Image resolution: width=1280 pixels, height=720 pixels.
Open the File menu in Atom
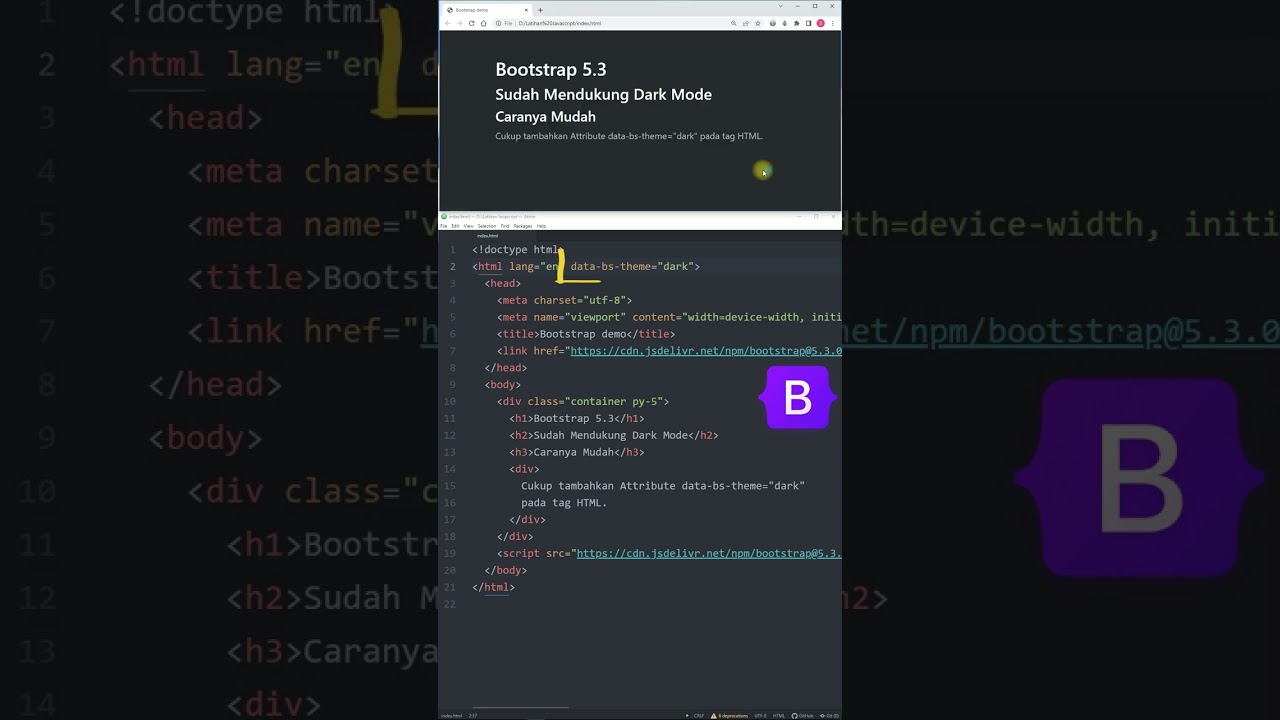(443, 226)
